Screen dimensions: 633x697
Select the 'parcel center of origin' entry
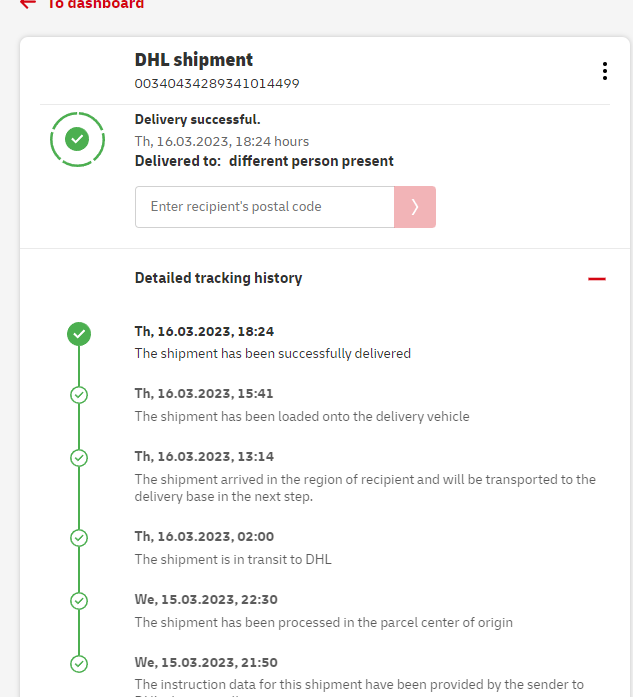tap(323, 622)
